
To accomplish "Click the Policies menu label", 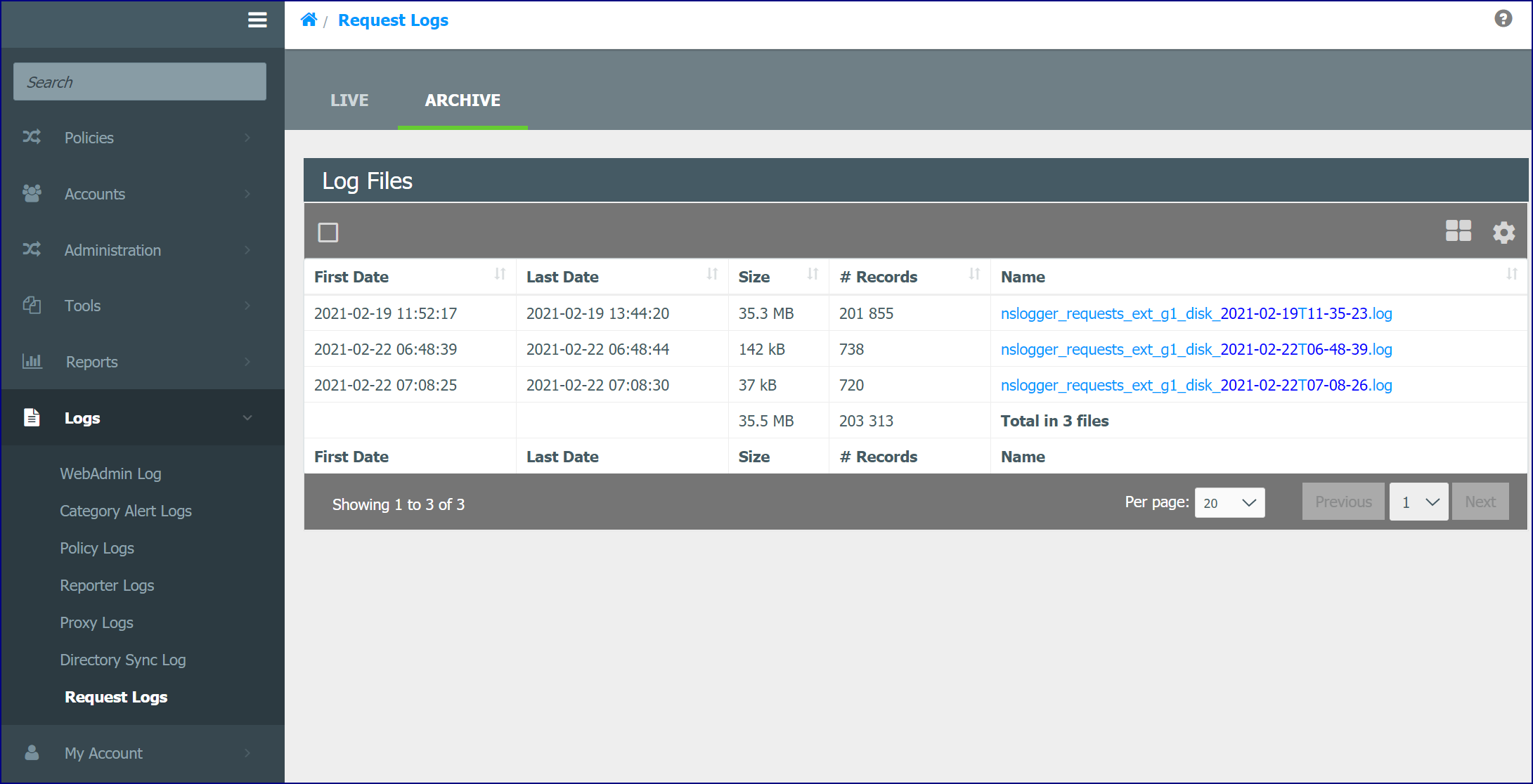I will [x=89, y=138].
